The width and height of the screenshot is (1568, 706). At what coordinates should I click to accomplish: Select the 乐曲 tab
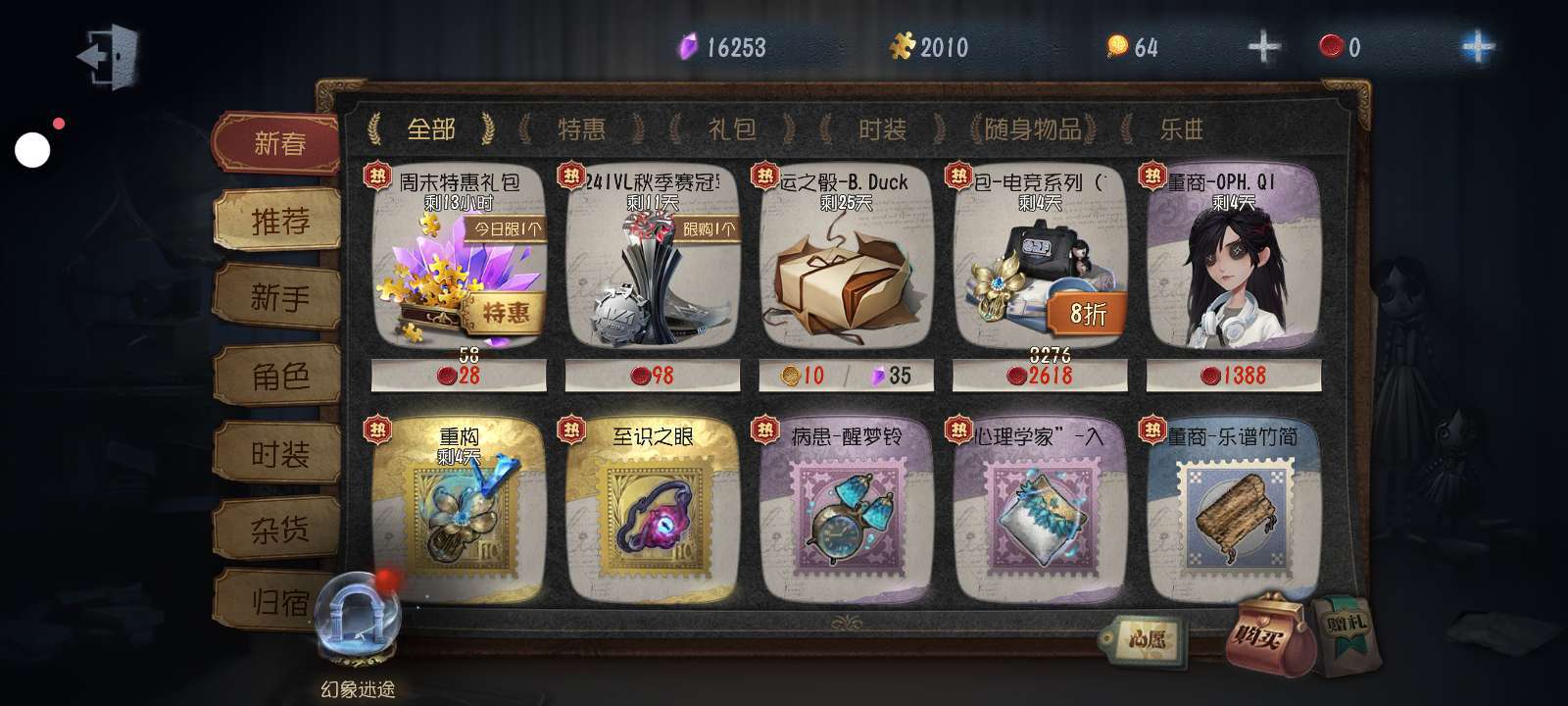click(1181, 128)
